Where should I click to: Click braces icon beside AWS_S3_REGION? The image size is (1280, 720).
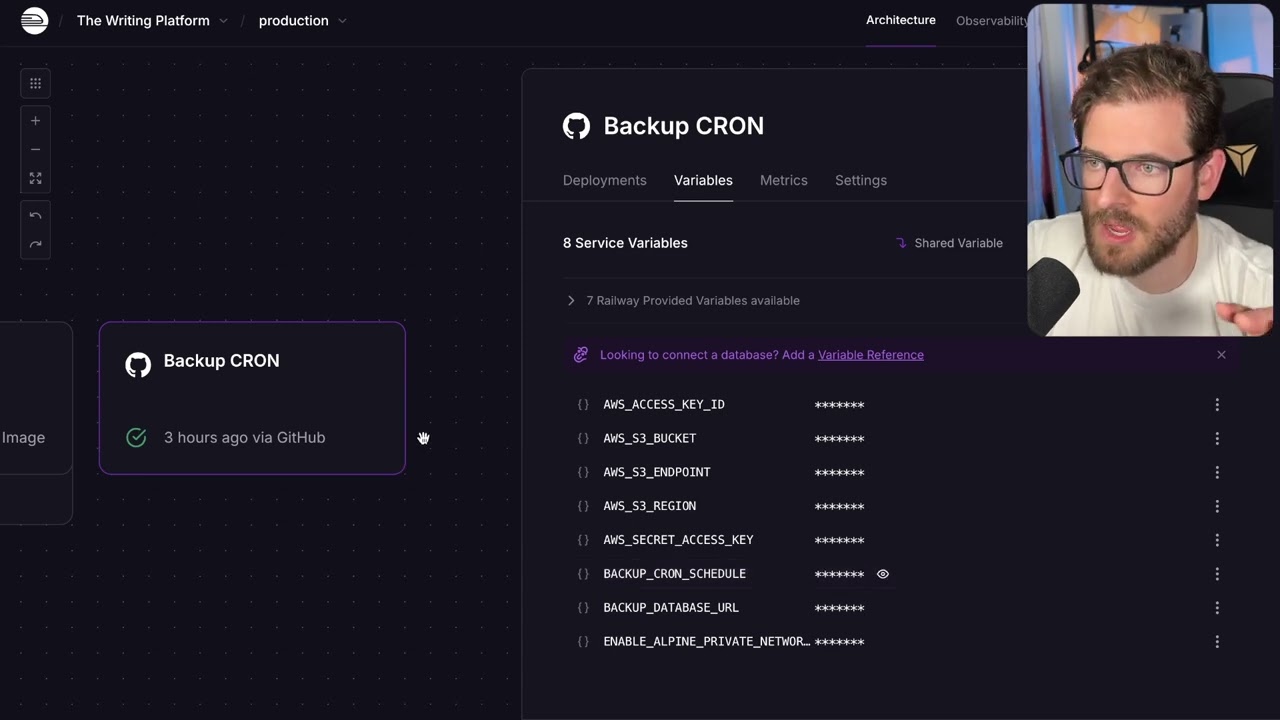[x=583, y=506]
